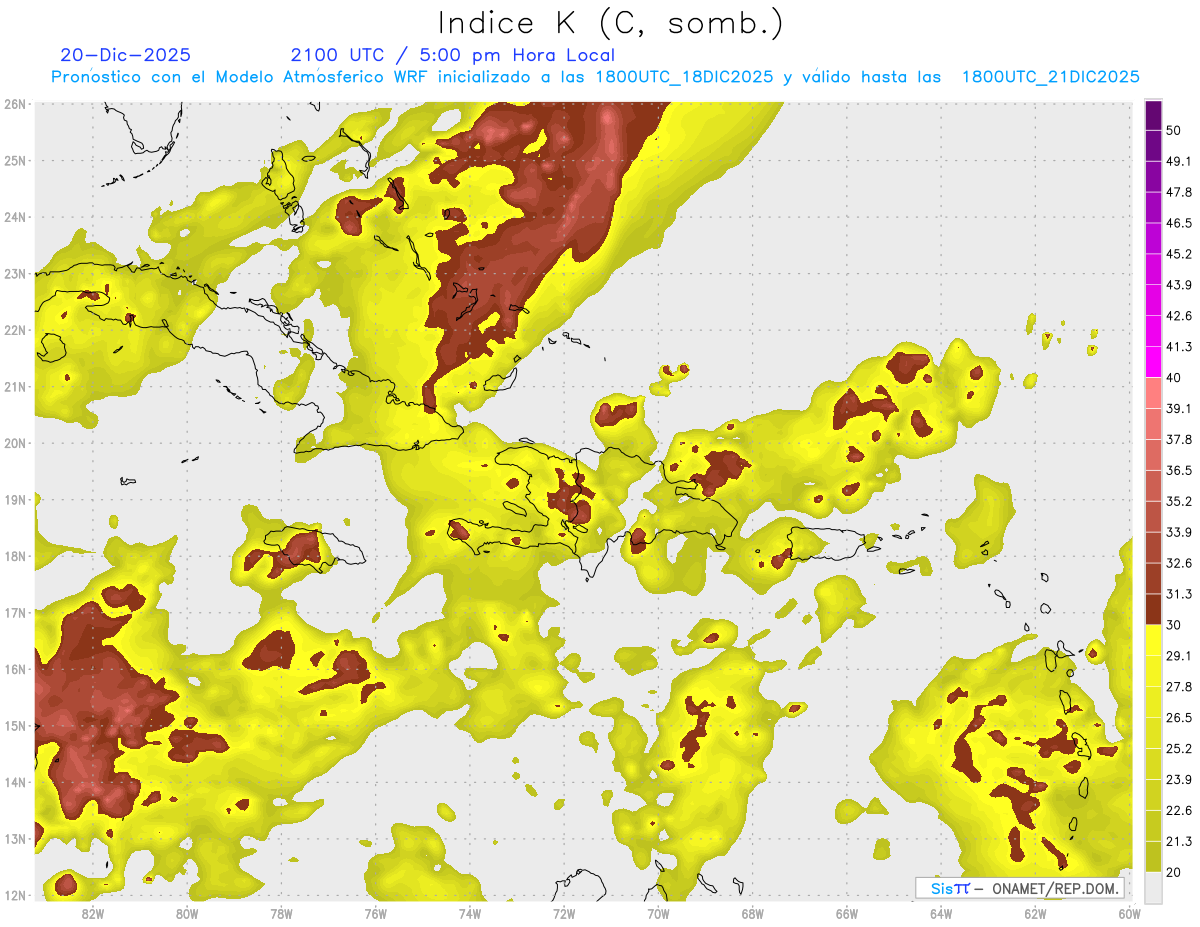Click the latitude label '18N'
The width and height of the screenshot is (1200, 927).
tap(15, 556)
